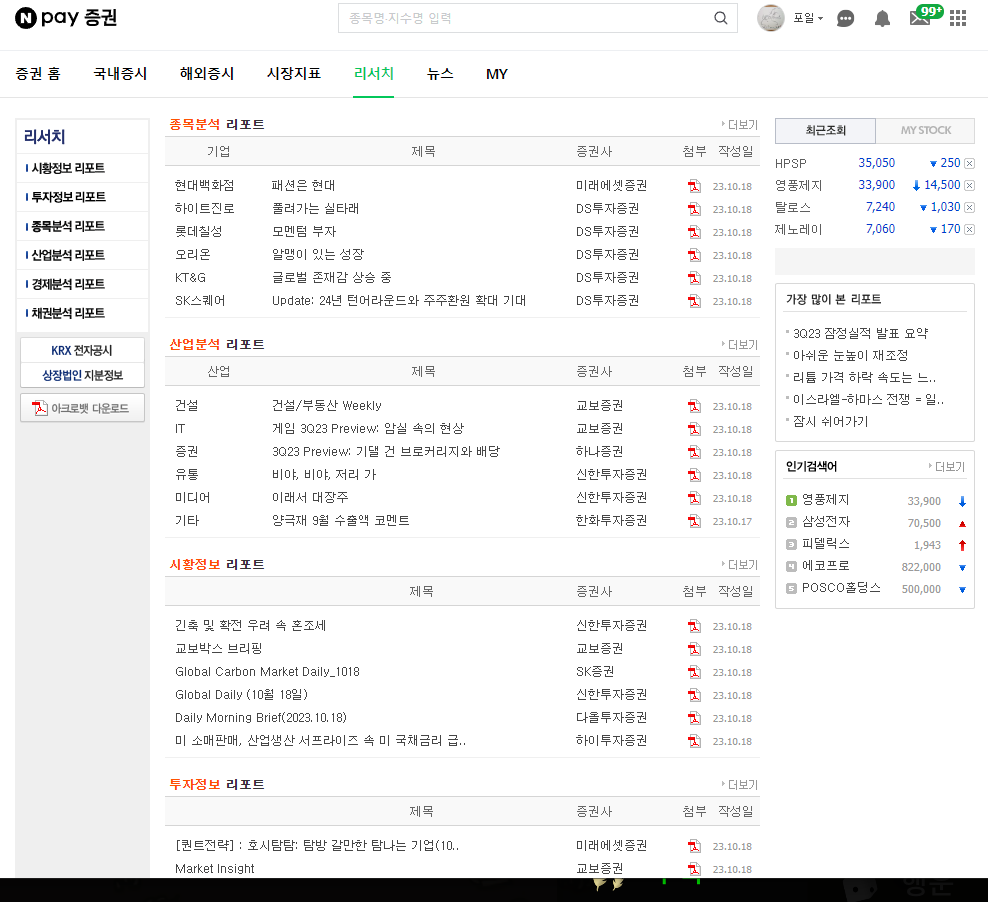Open the 시장지표 menu
Viewport: 988px width, 902px height.
tap(294, 74)
